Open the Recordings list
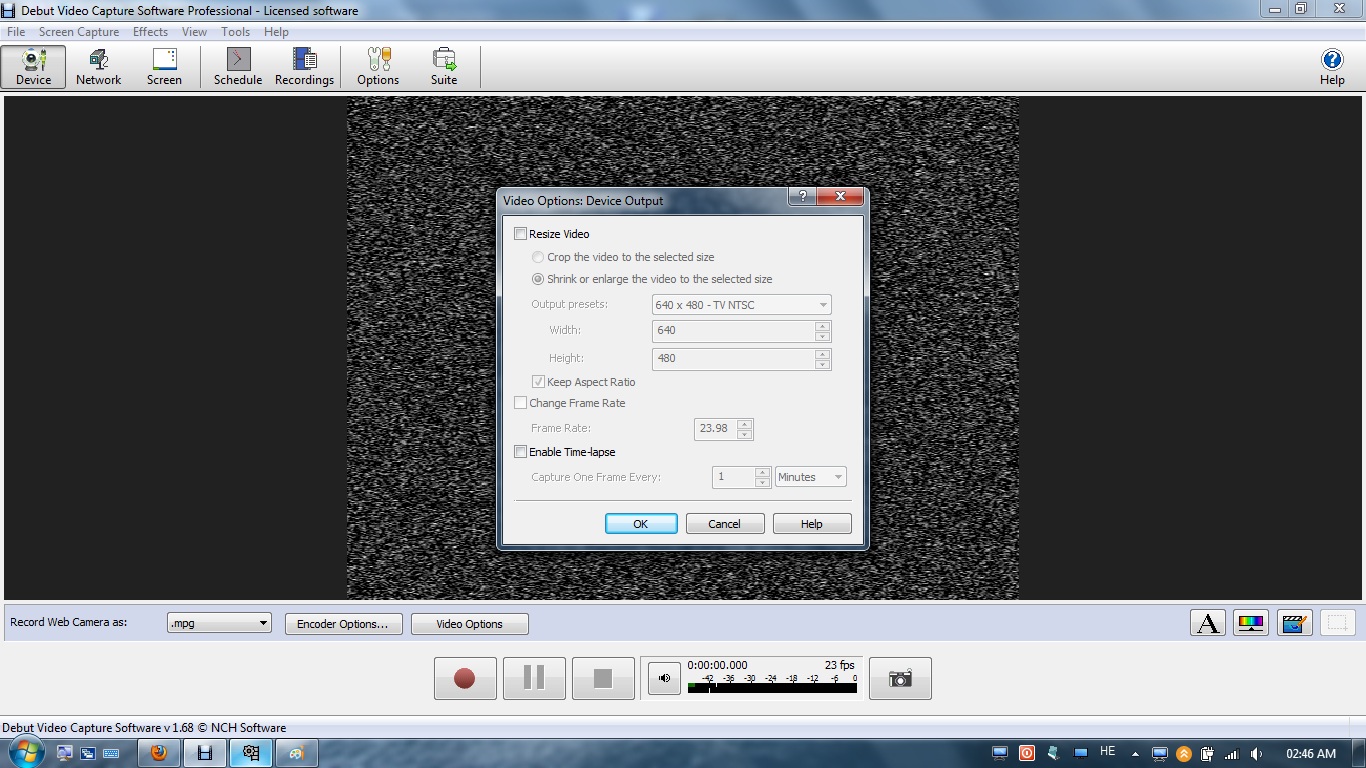Viewport: 1366px width, 768px height. [304, 67]
